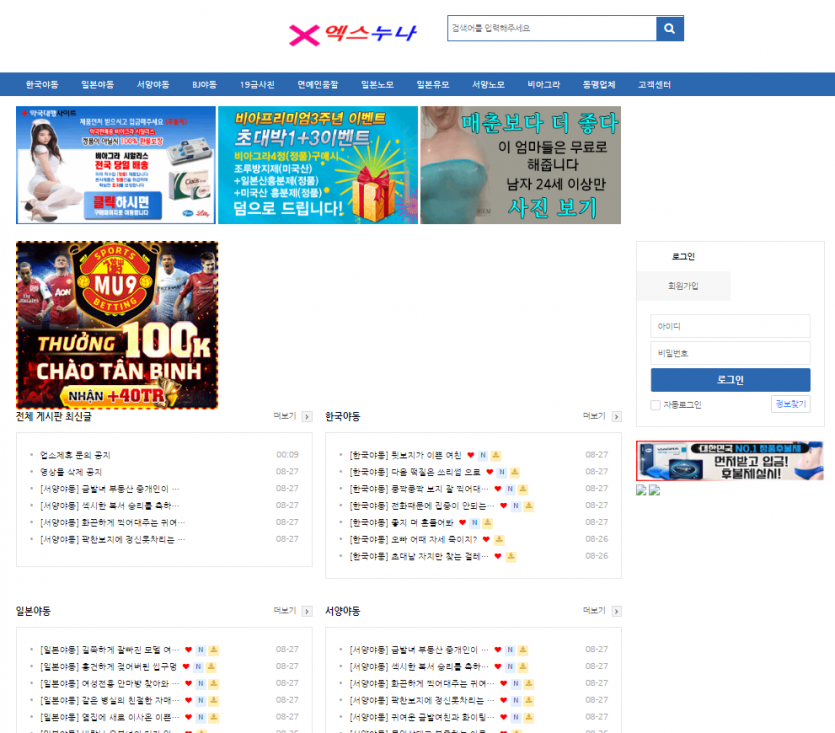Expand 더보기 for the 서양야동 section
Image resolution: width=835 pixels, height=733 pixels.
coord(594,610)
